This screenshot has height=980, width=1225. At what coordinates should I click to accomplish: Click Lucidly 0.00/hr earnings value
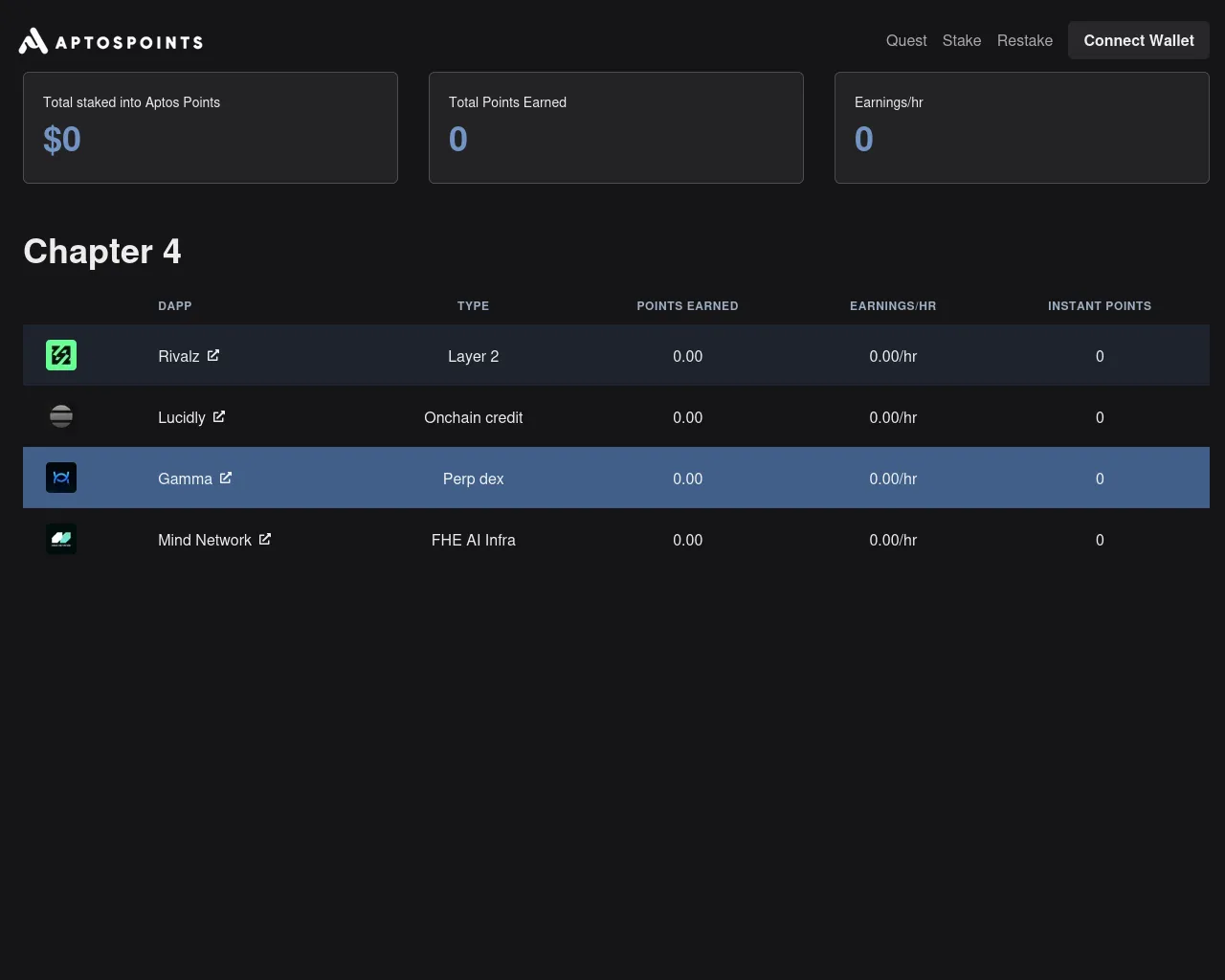[893, 417]
